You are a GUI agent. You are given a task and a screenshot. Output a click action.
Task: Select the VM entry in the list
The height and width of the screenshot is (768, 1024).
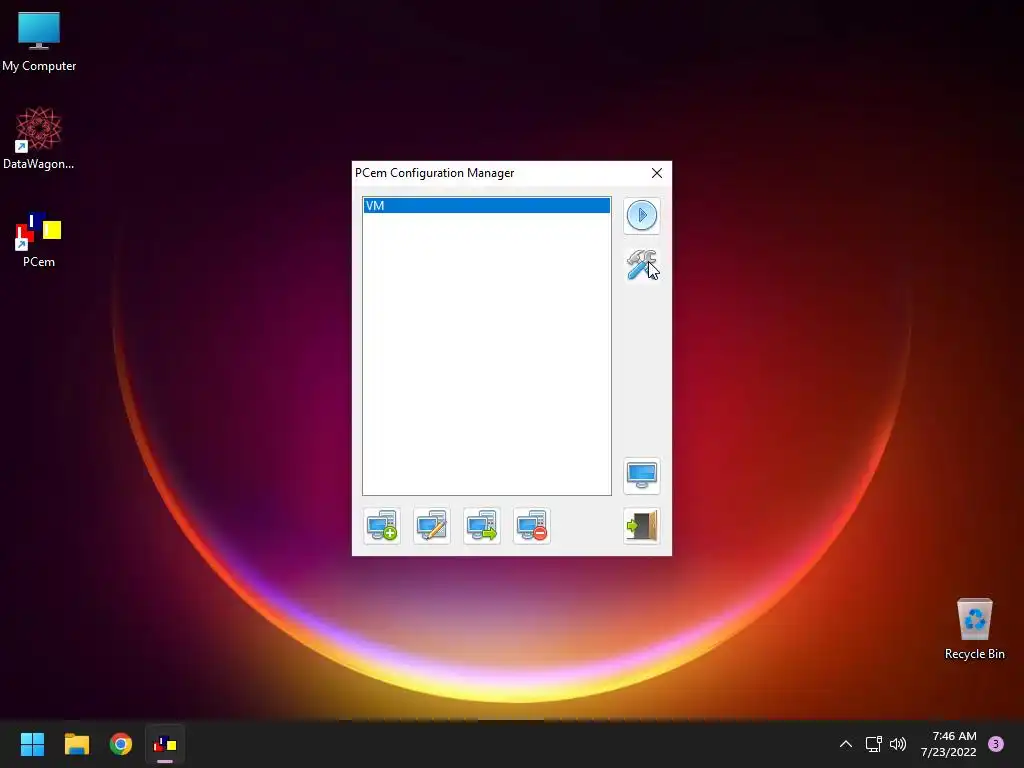pyautogui.click(x=487, y=206)
